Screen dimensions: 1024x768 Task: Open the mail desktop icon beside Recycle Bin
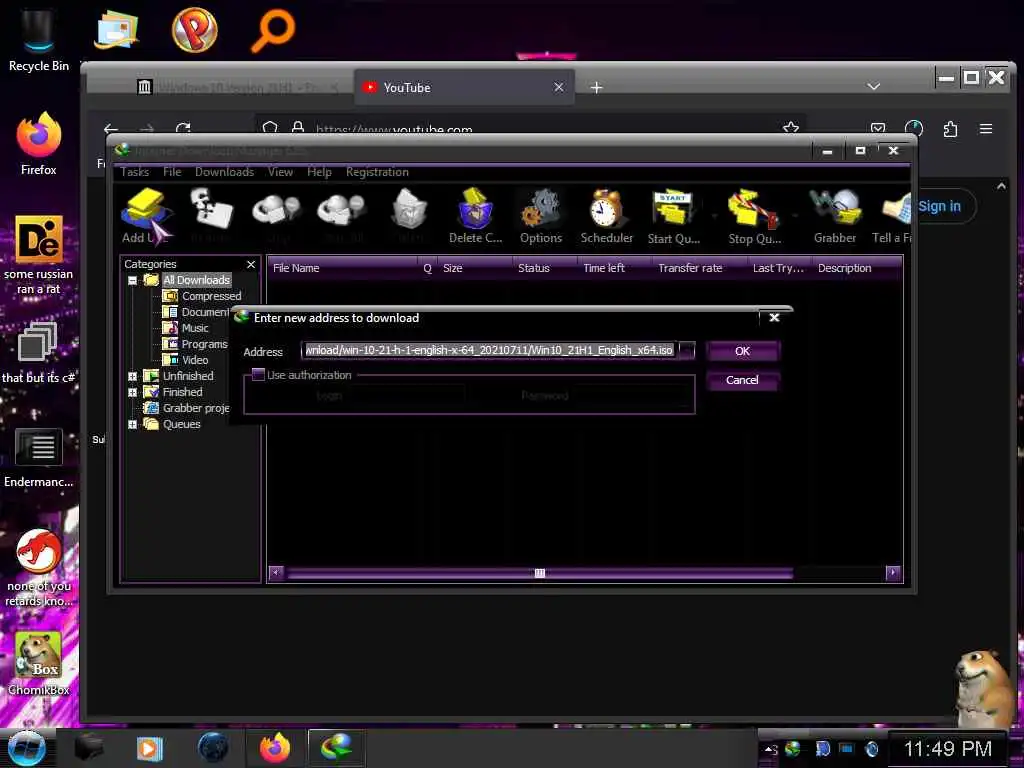coord(116,29)
